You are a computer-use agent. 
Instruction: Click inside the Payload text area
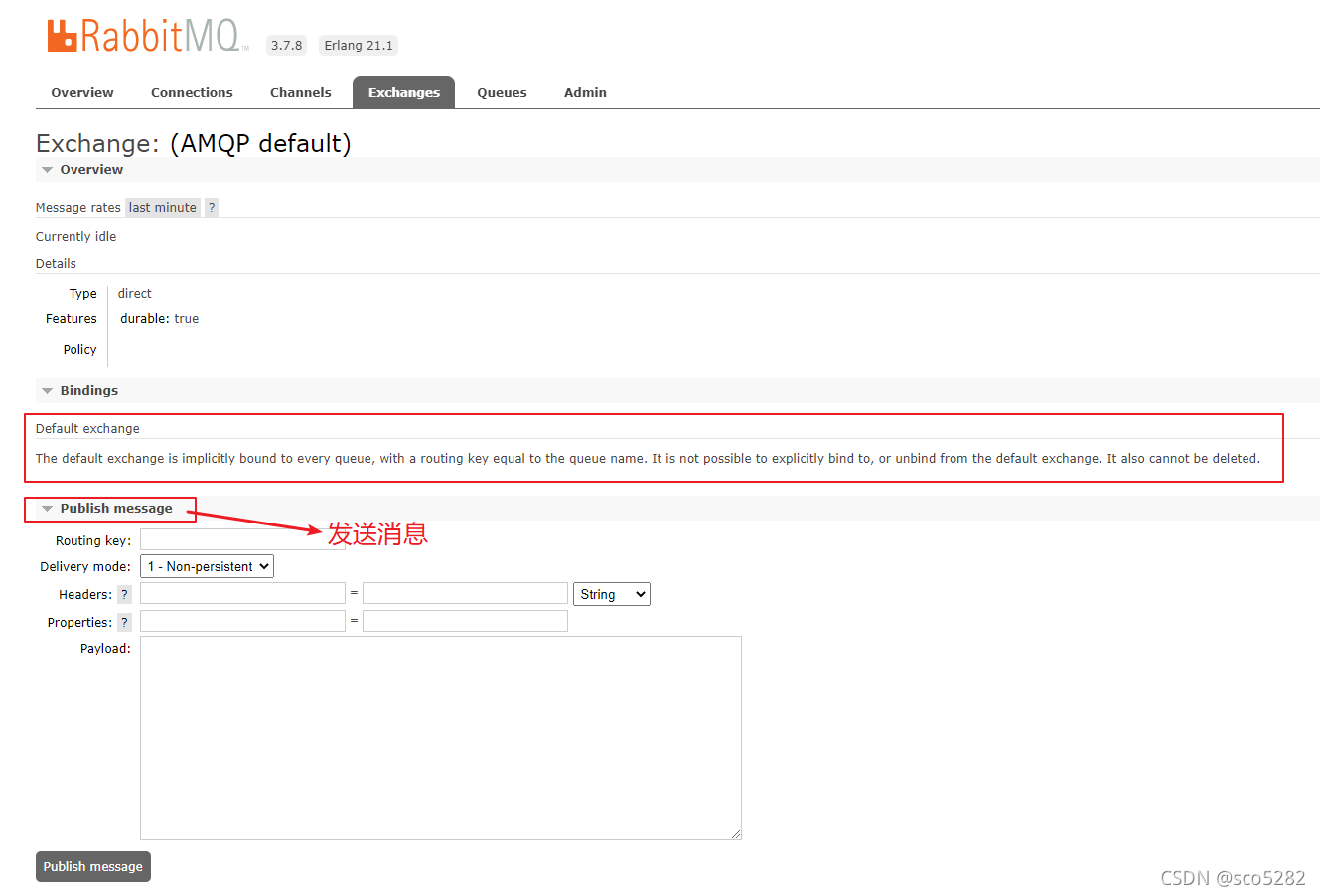441,738
